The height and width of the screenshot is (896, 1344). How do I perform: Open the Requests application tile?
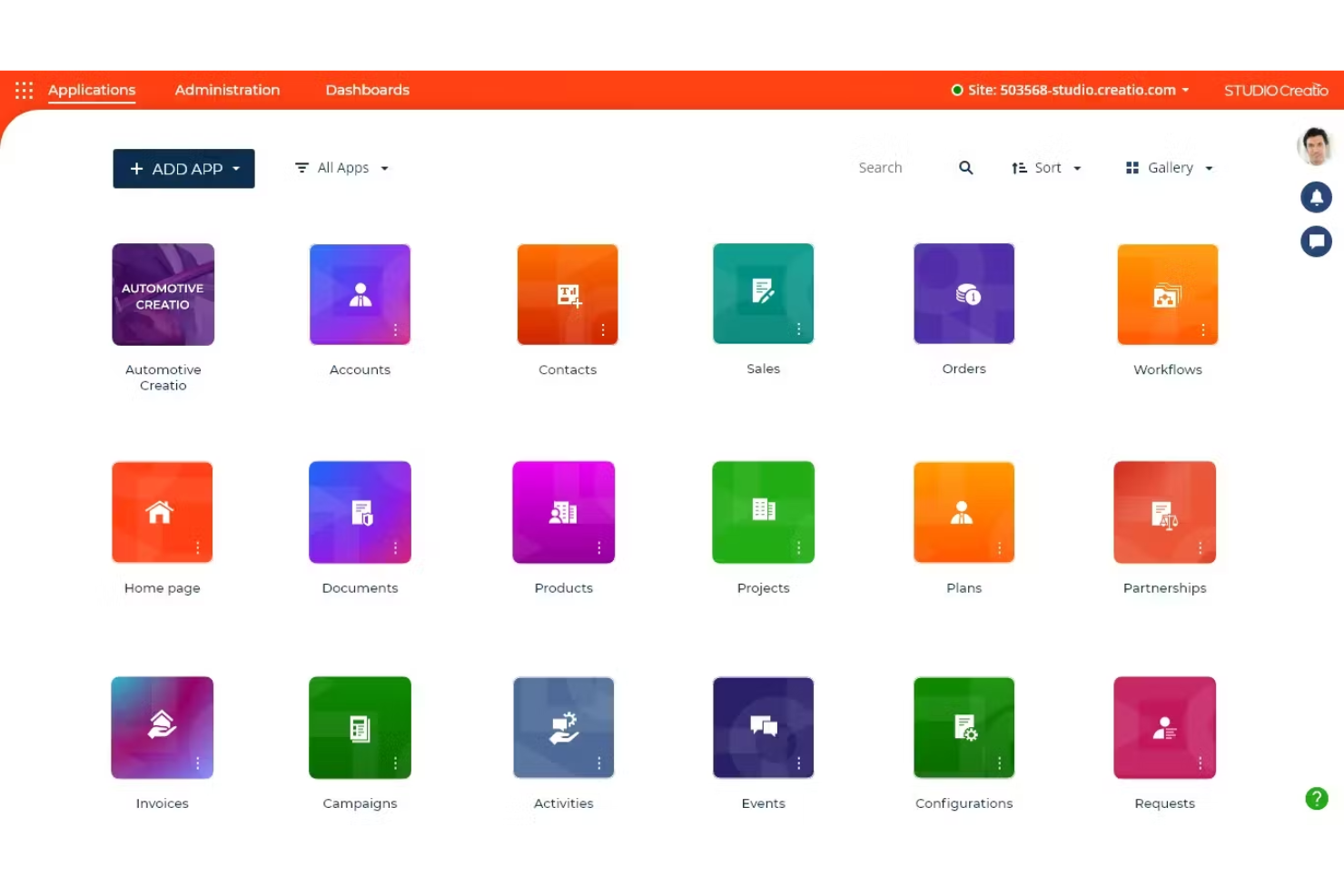tap(1164, 727)
